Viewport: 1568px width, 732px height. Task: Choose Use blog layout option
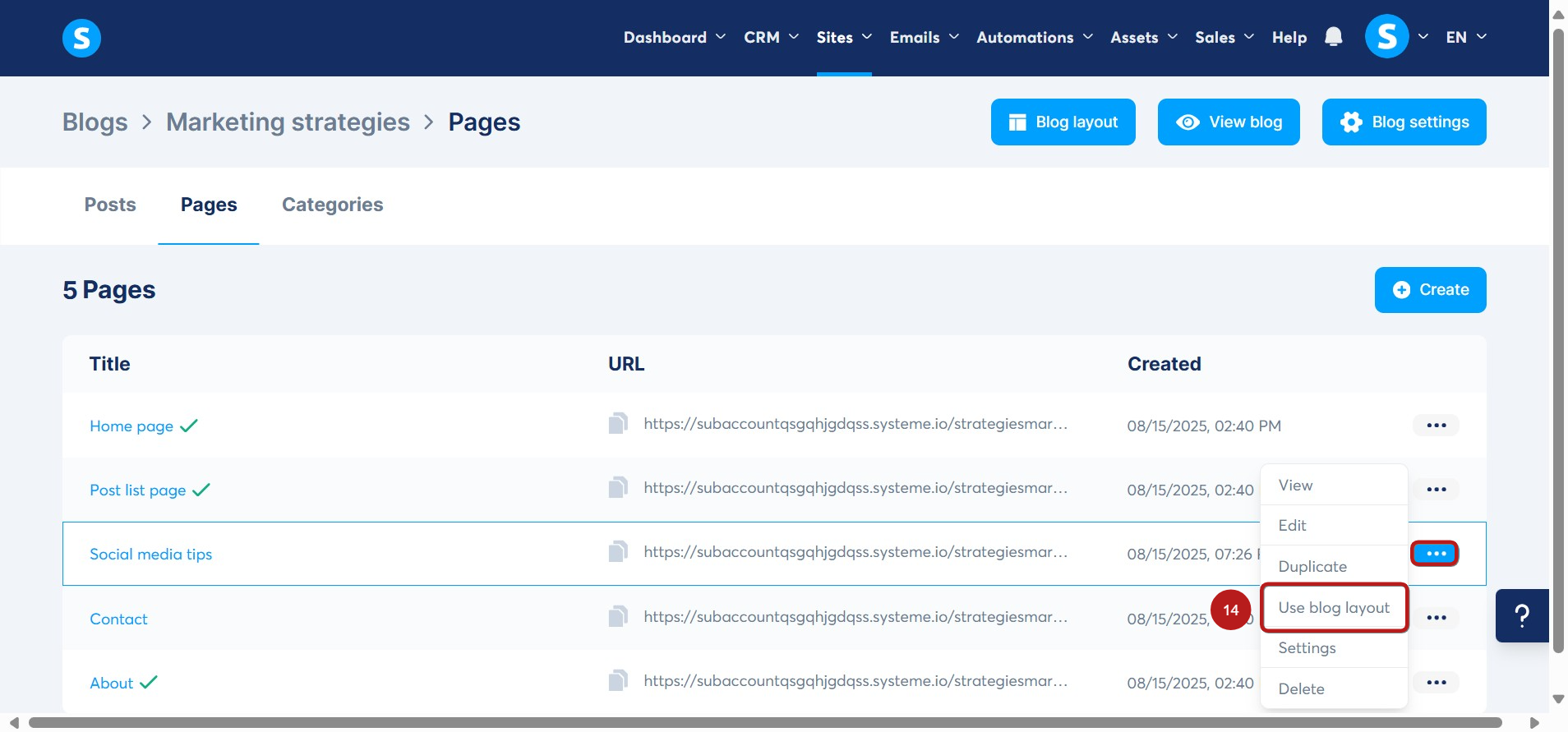[1334, 608]
